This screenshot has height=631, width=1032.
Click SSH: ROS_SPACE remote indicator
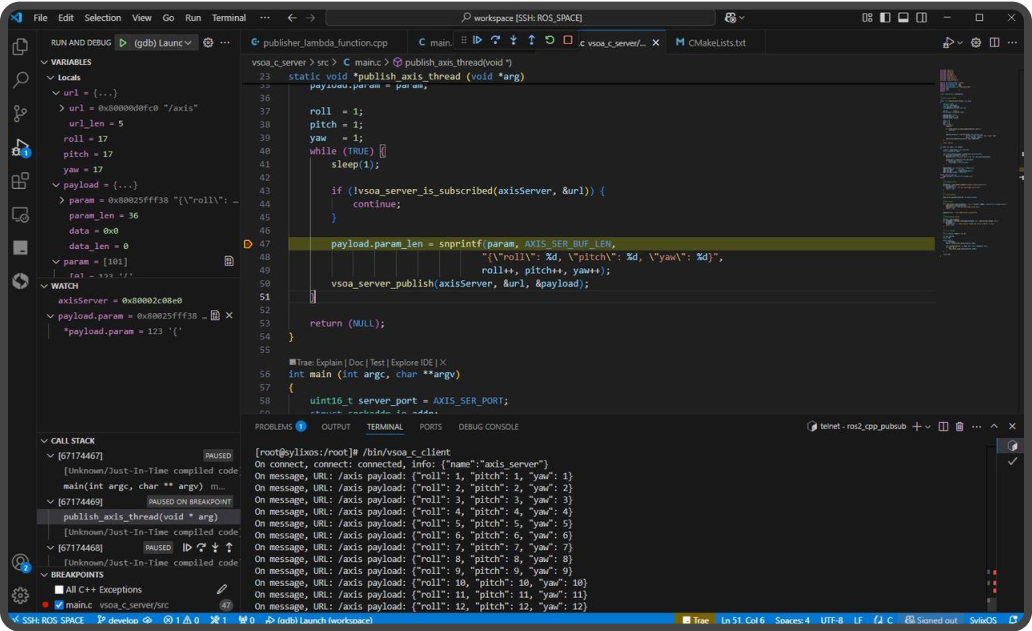coord(48,620)
